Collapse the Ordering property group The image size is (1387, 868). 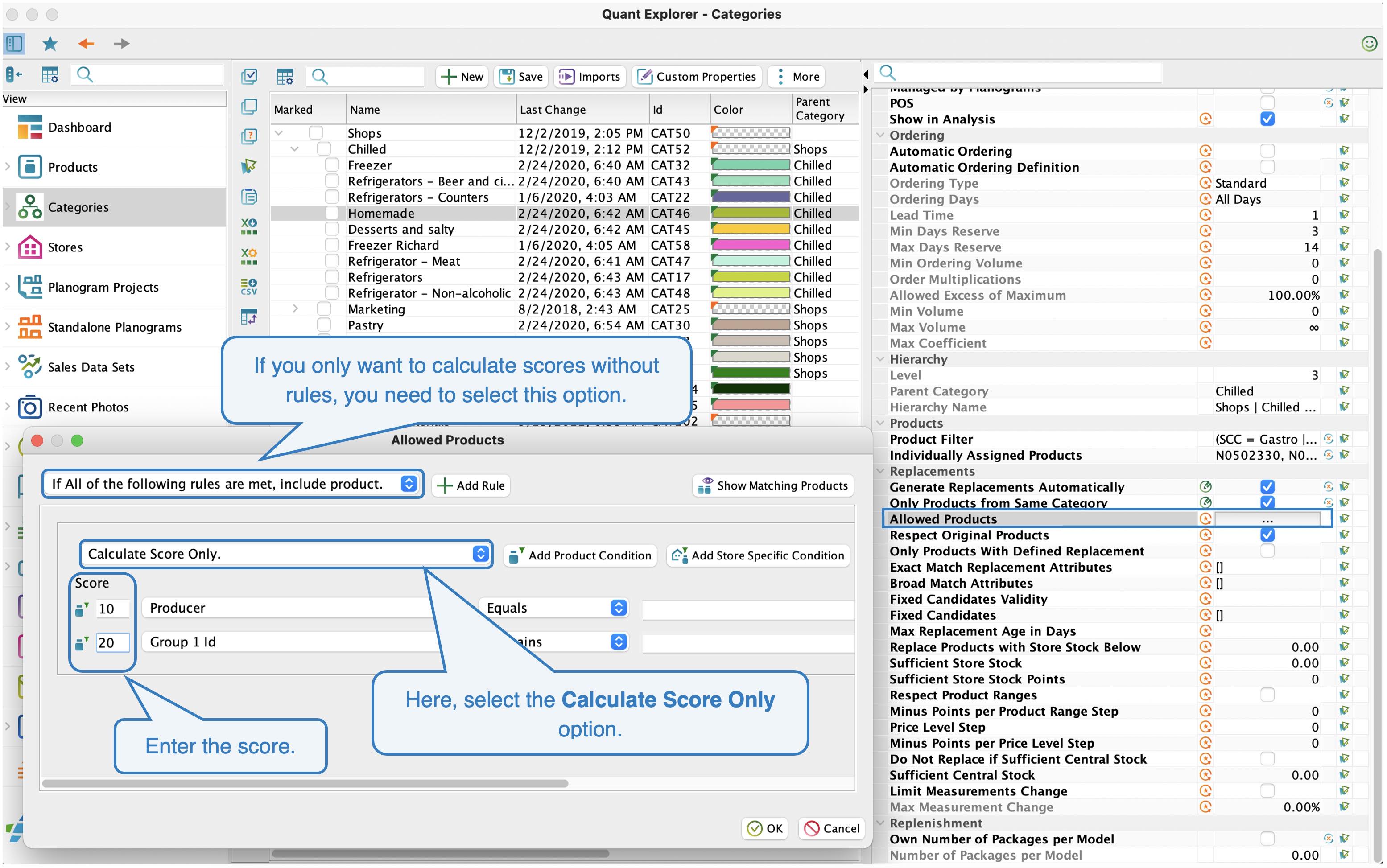click(x=880, y=135)
